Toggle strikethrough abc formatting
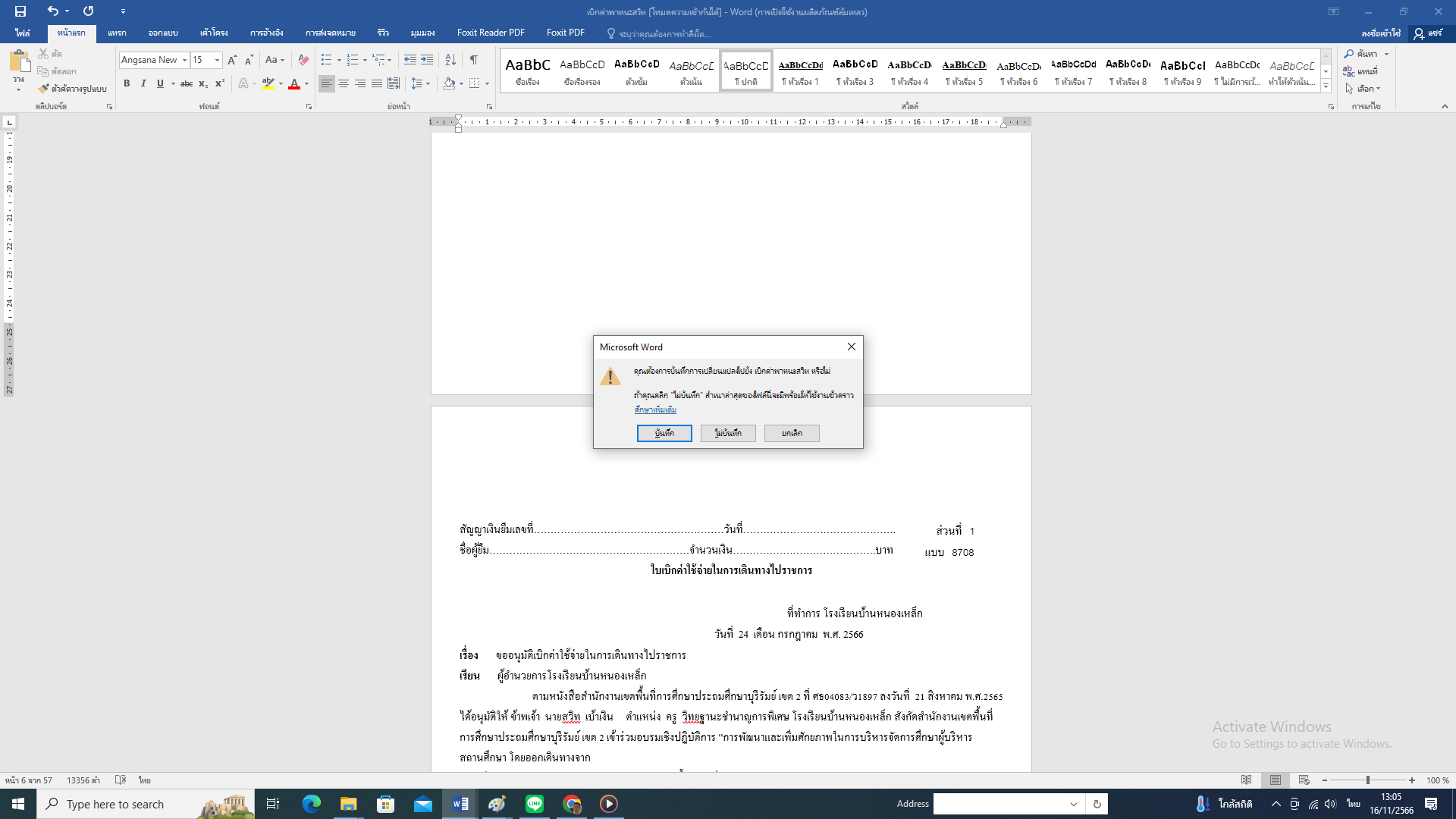 pos(186,83)
